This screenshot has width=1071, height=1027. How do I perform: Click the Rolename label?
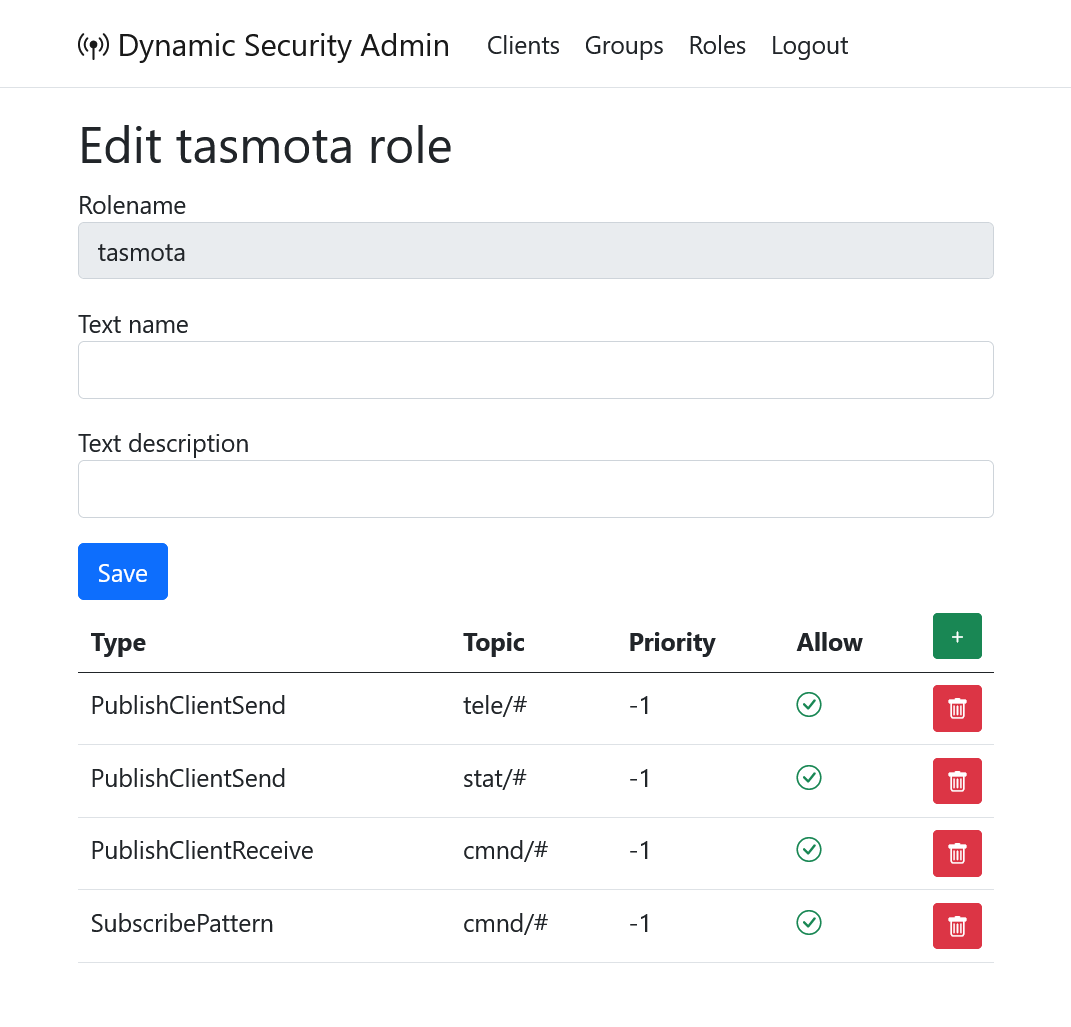point(132,206)
